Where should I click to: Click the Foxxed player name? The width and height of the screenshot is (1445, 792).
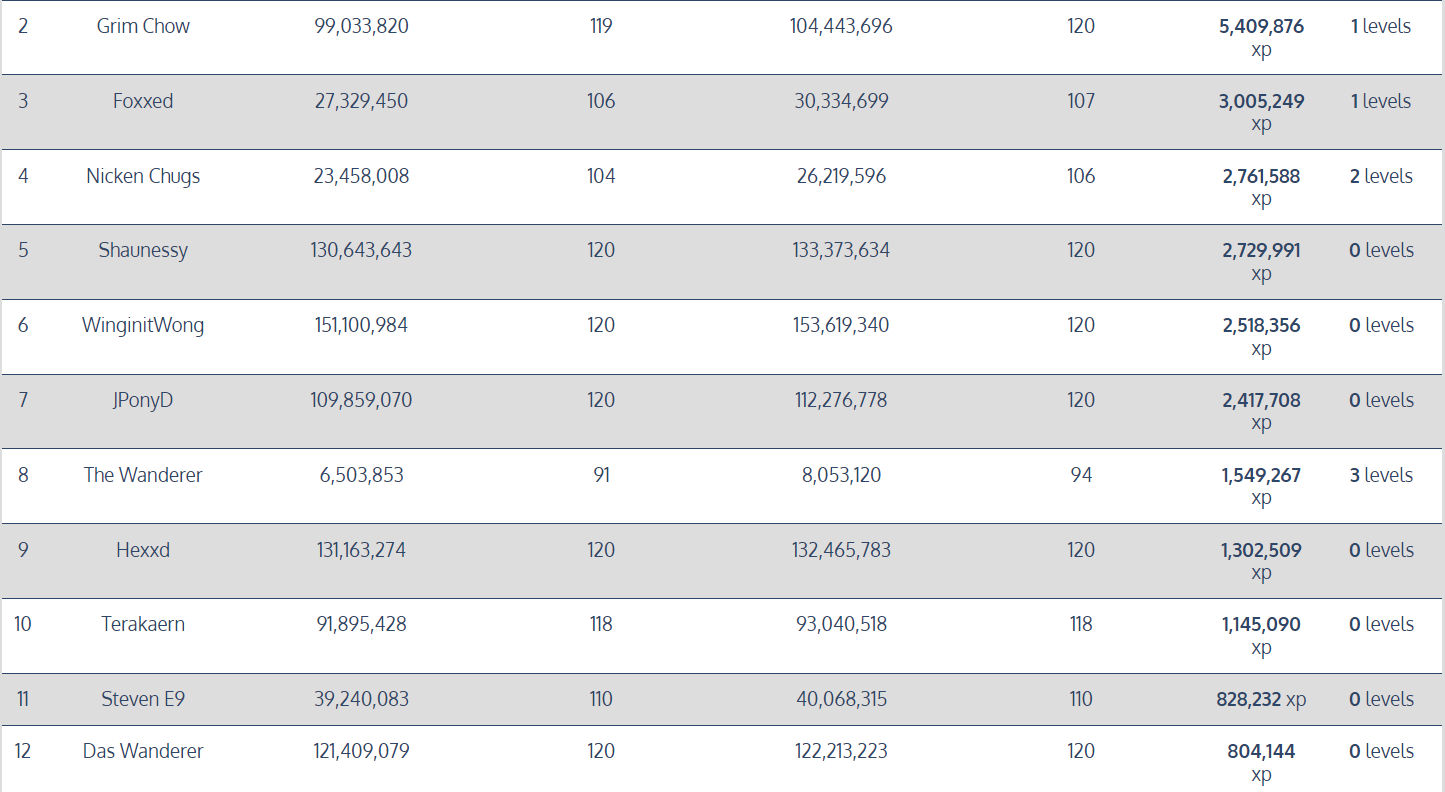[143, 101]
